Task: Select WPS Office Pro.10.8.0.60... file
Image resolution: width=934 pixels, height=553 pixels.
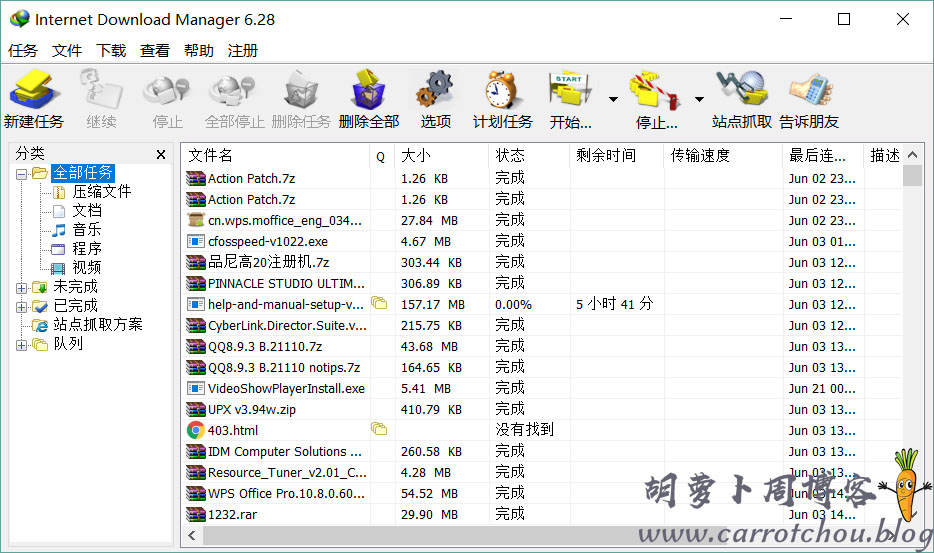Action: tap(286, 493)
